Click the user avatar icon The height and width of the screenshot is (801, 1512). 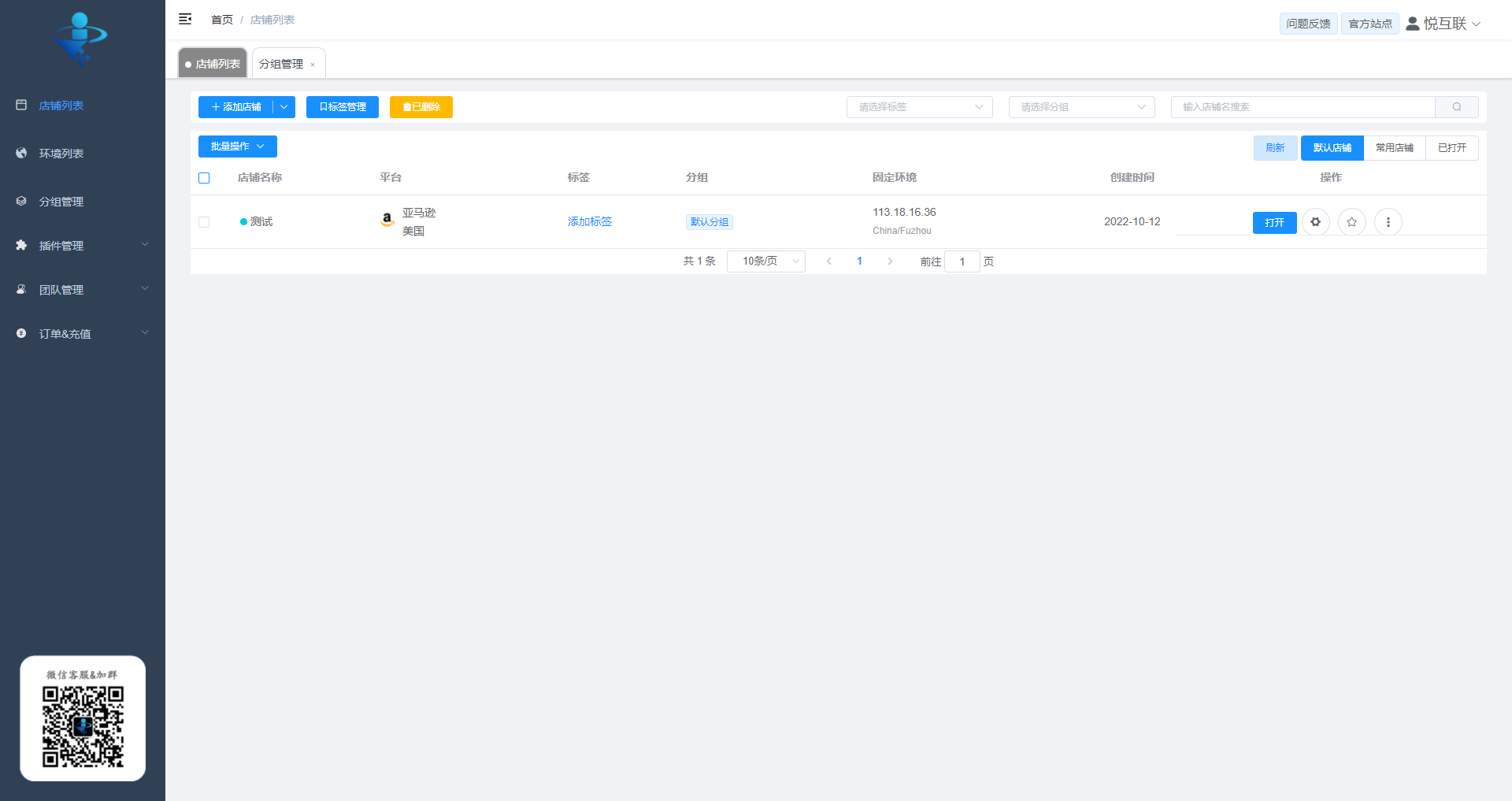point(1413,24)
